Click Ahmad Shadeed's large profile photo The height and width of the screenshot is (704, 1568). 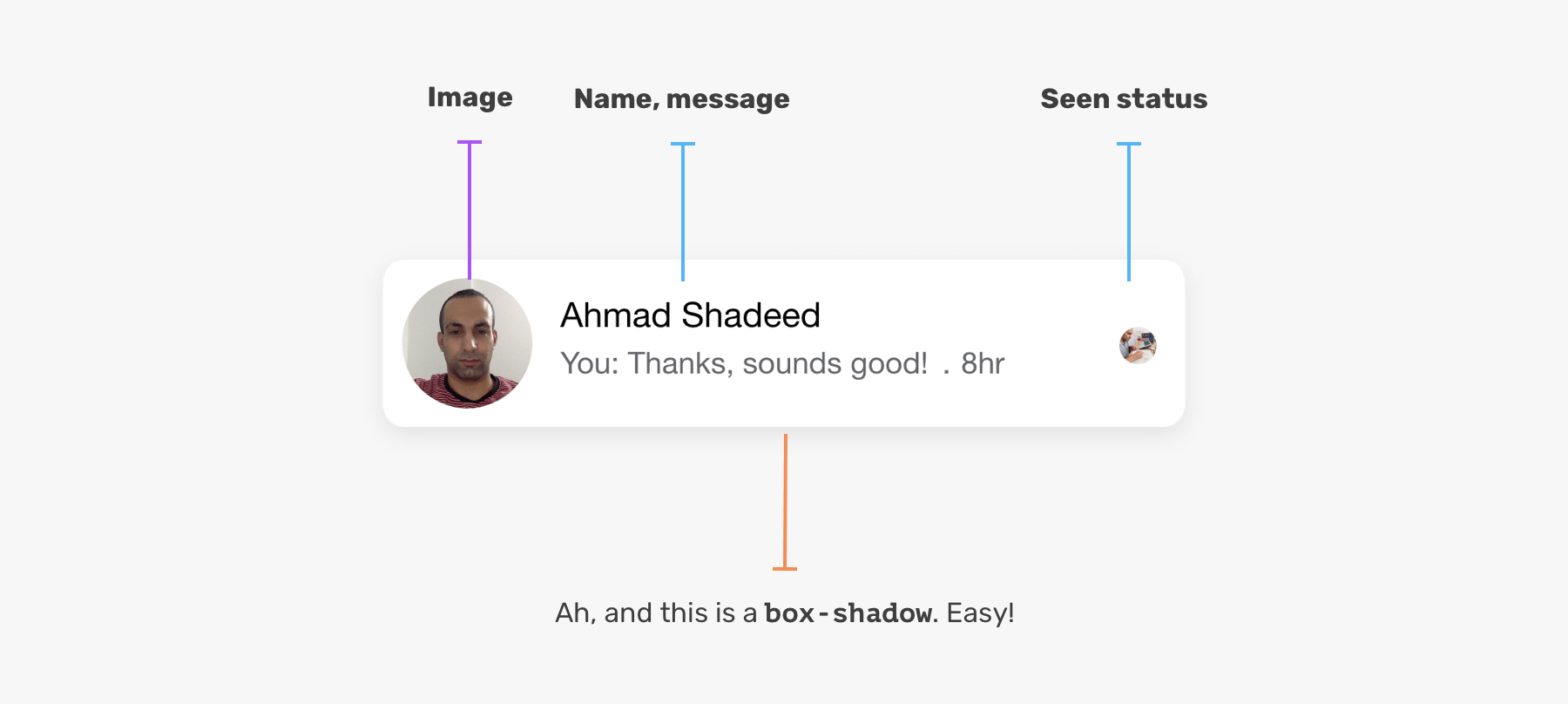(x=467, y=343)
